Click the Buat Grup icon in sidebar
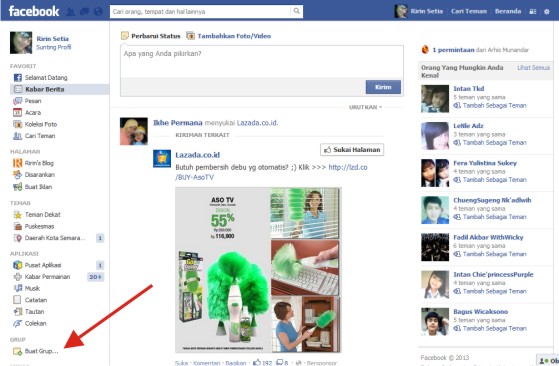559x366 pixels. (17, 351)
